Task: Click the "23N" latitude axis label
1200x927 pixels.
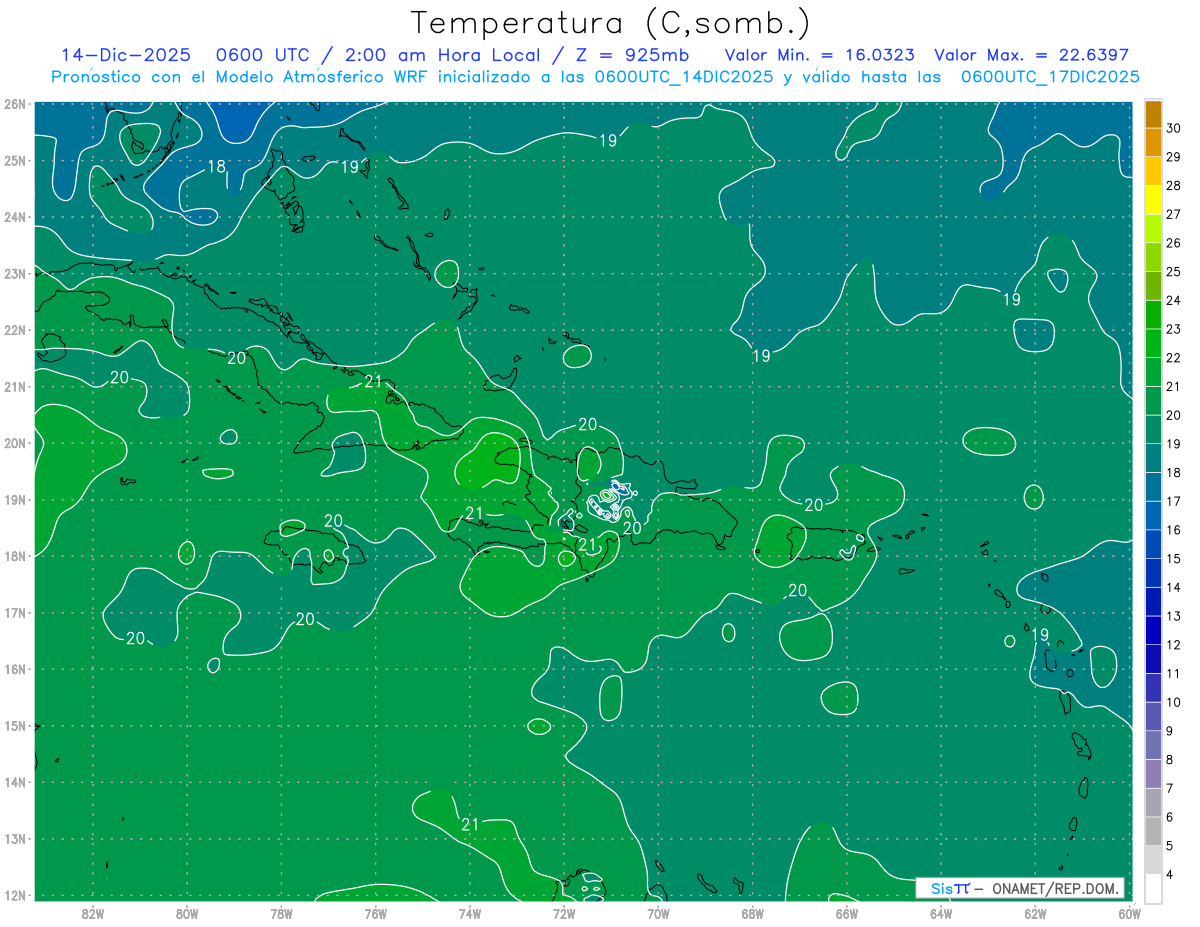Action: [14, 273]
